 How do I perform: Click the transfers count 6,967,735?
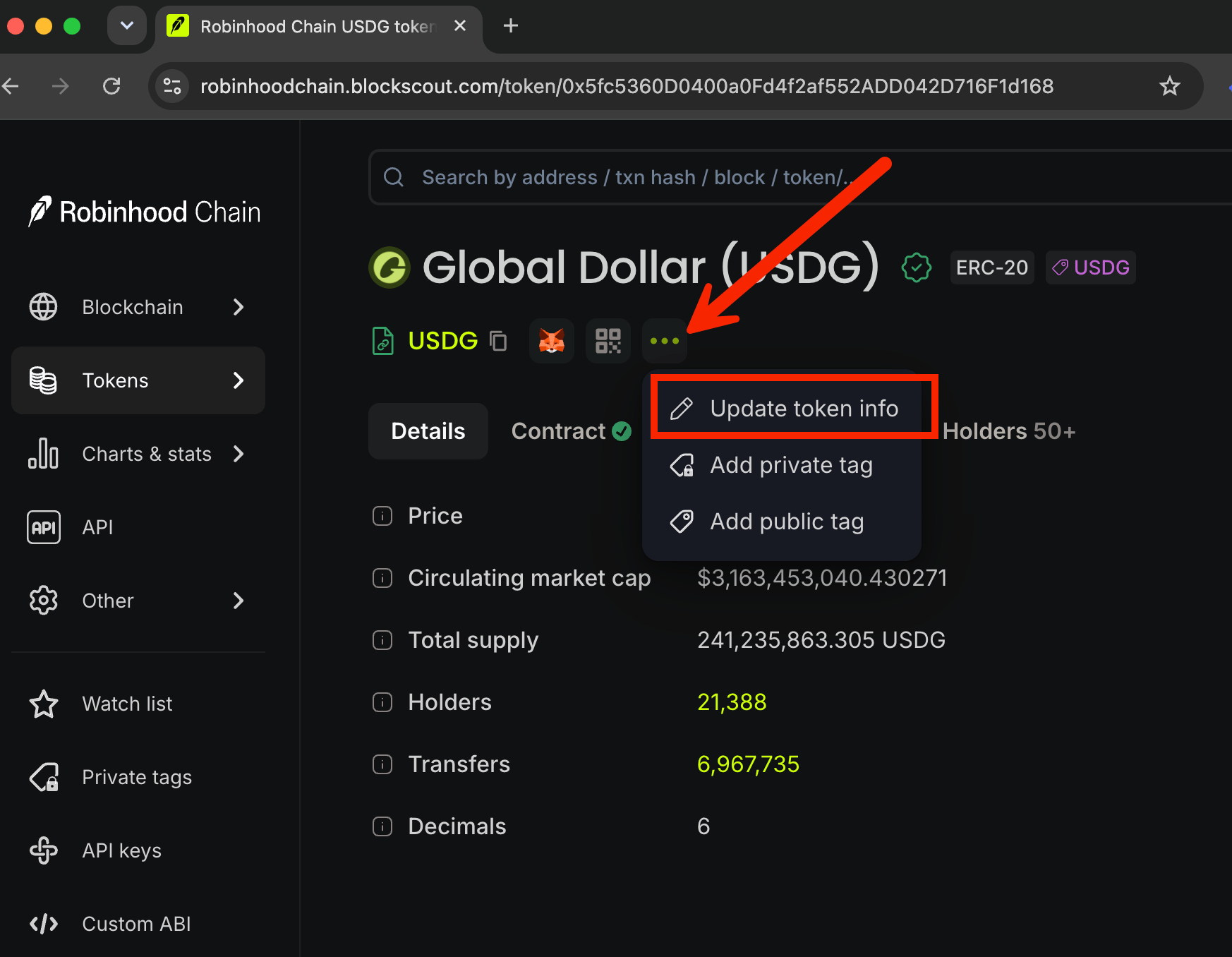[748, 764]
